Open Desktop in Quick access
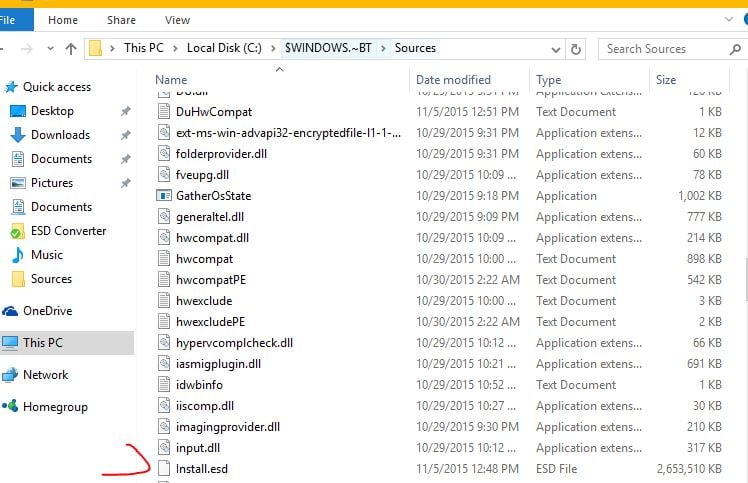Image resolution: width=748 pixels, height=483 pixels. tap(52, 111)
